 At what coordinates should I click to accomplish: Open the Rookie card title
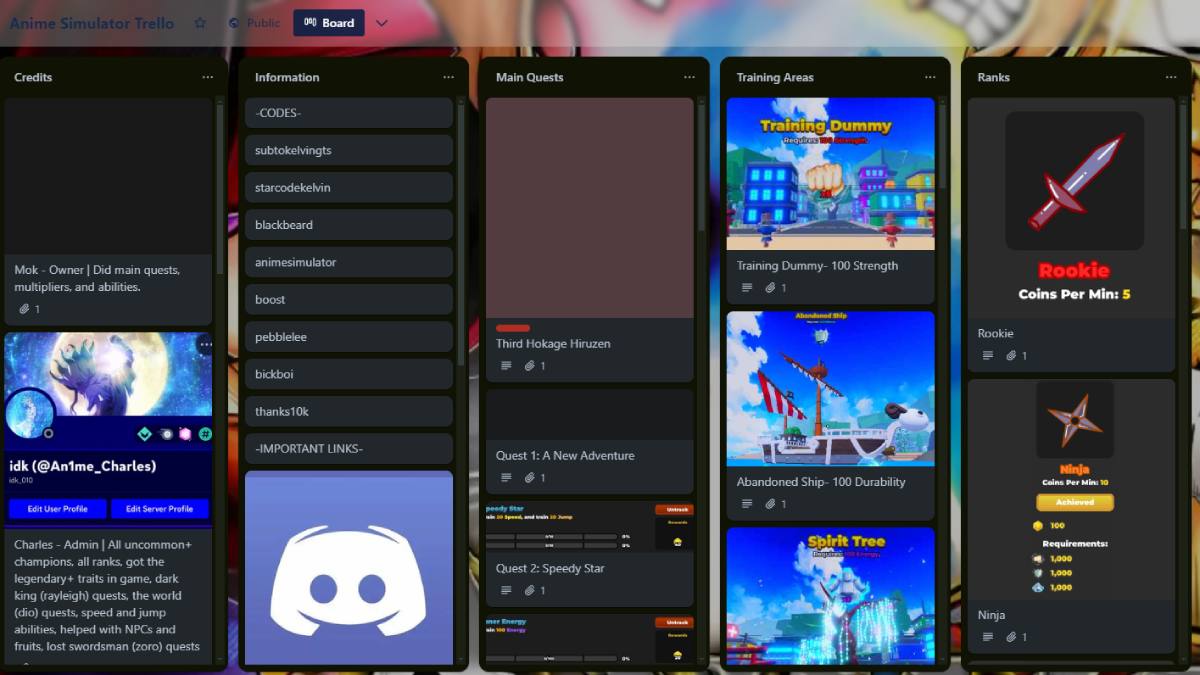(995, 334)
